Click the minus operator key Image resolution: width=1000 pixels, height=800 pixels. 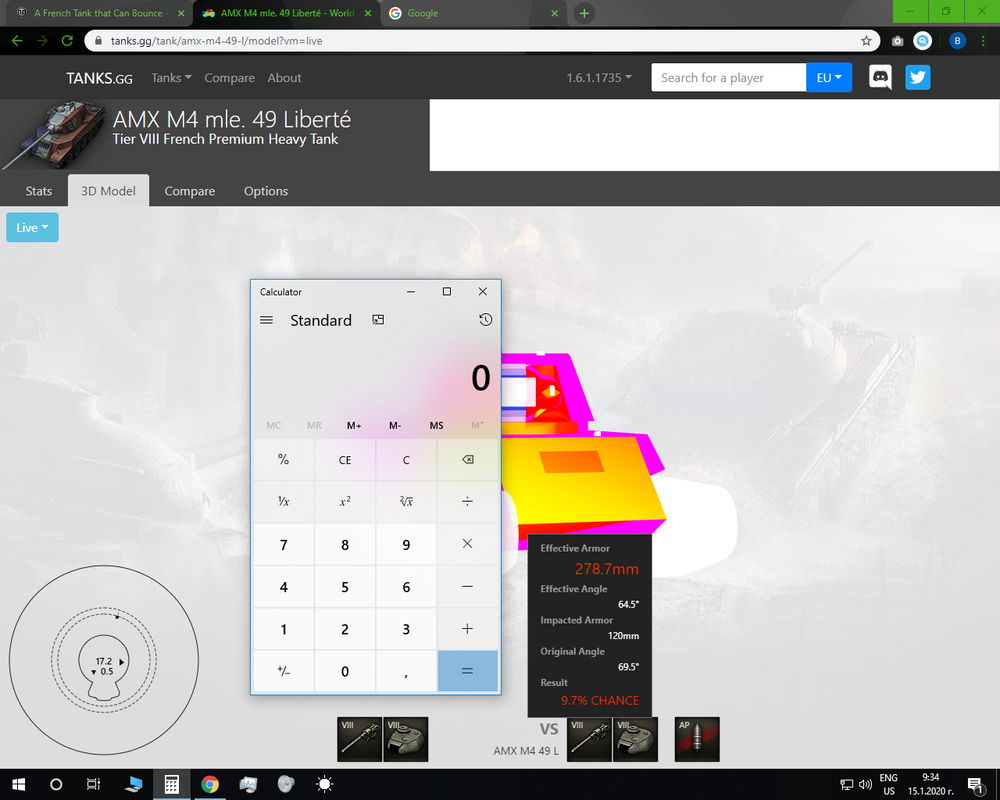tap(467, 586)
